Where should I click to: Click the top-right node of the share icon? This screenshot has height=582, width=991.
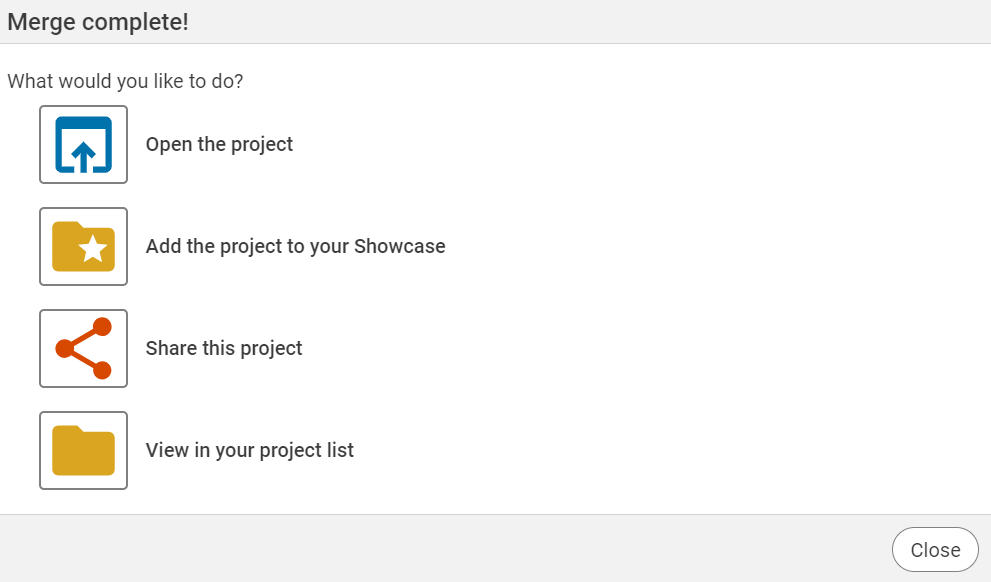(x=101, y=327)
